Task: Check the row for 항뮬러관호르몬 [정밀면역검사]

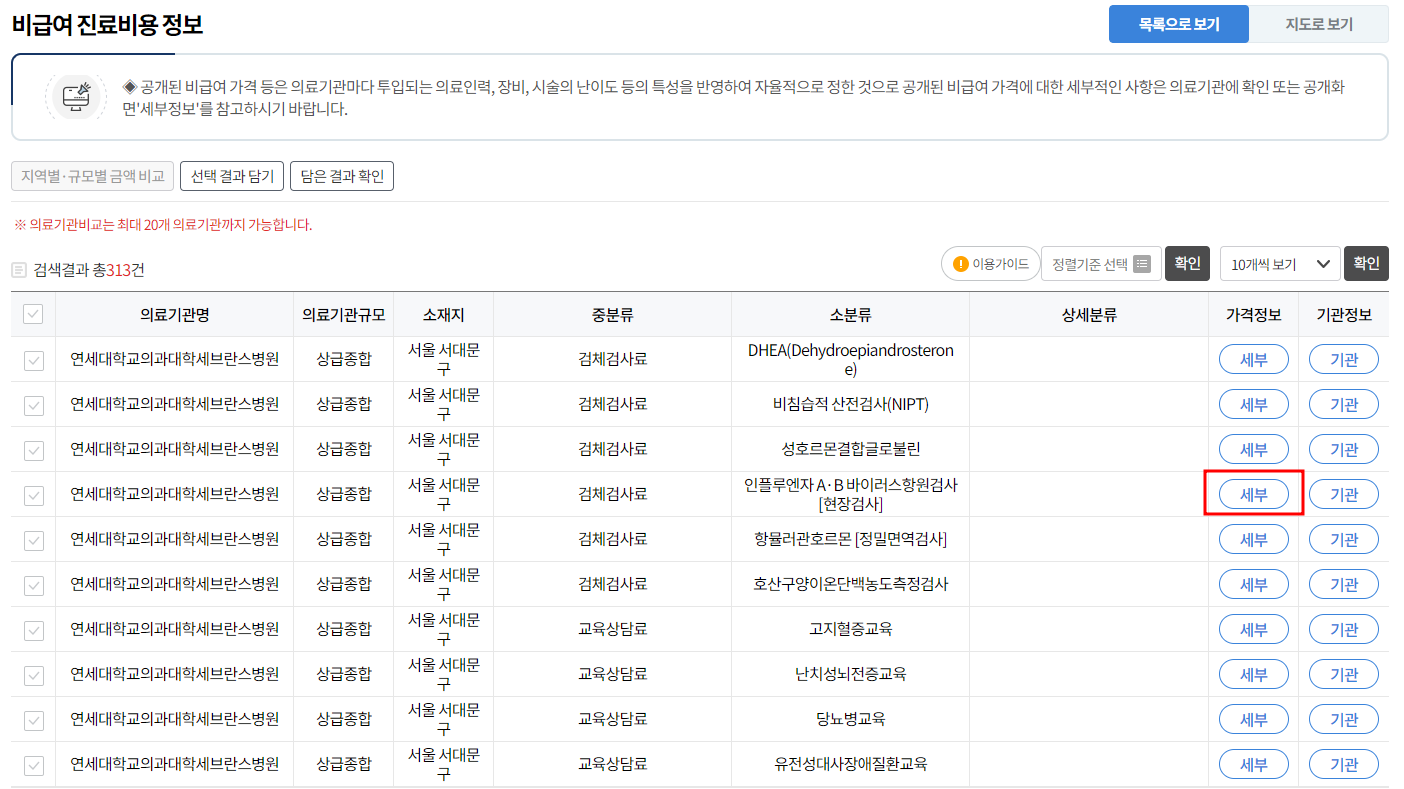Action: (34, 540)
